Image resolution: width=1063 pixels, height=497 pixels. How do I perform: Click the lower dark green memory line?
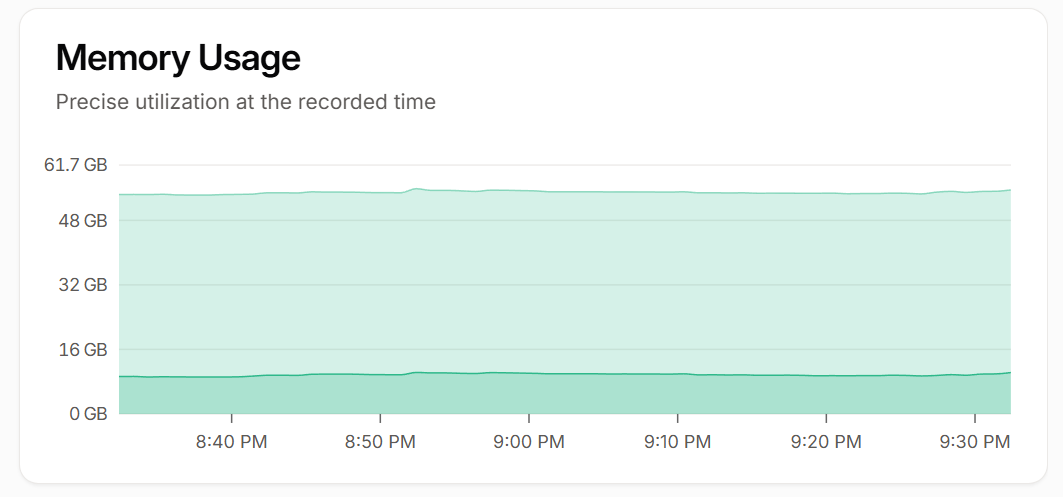pyautogui.click(x=600, y=373)
